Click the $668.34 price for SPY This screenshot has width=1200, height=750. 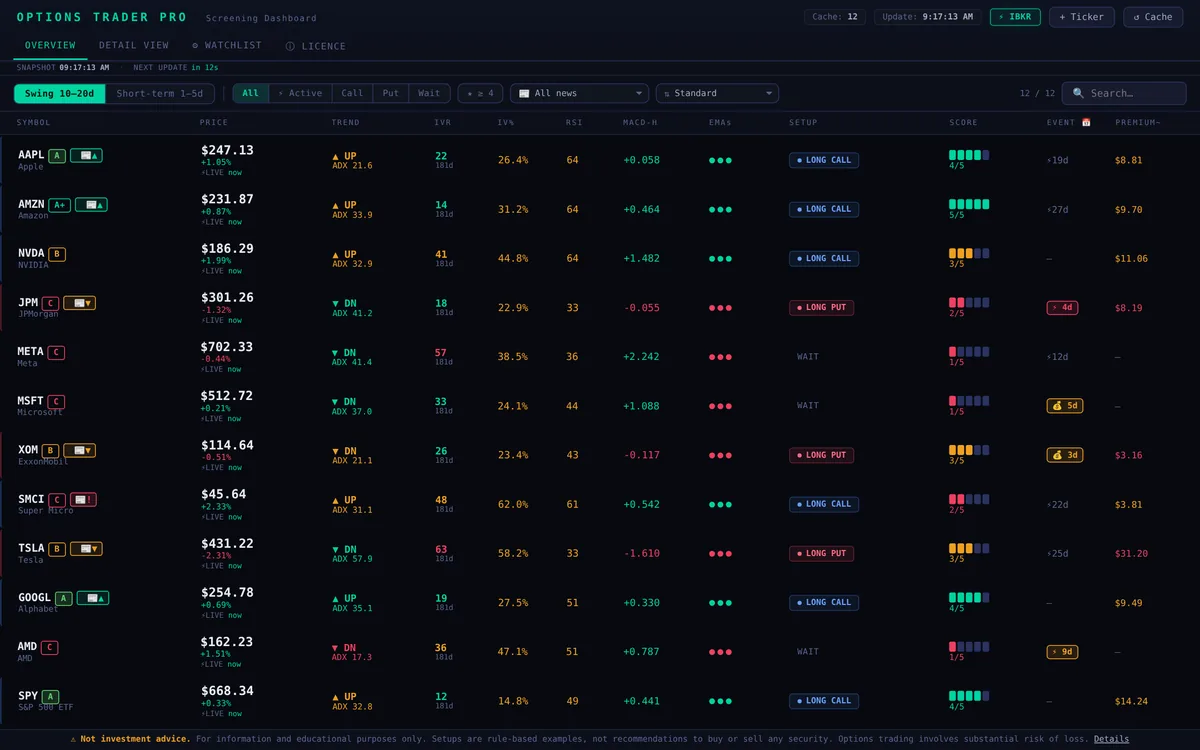(227, 691)
